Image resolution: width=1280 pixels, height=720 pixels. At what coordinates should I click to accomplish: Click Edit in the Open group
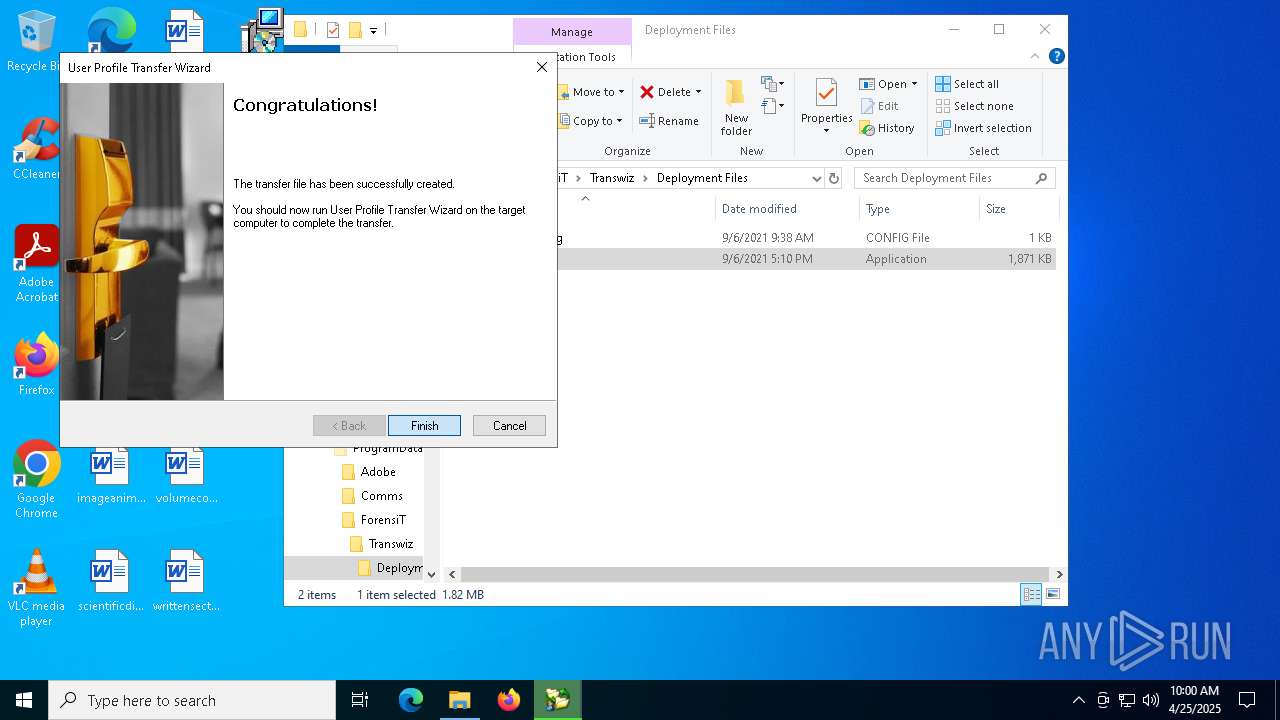click(x=879, y=106)
